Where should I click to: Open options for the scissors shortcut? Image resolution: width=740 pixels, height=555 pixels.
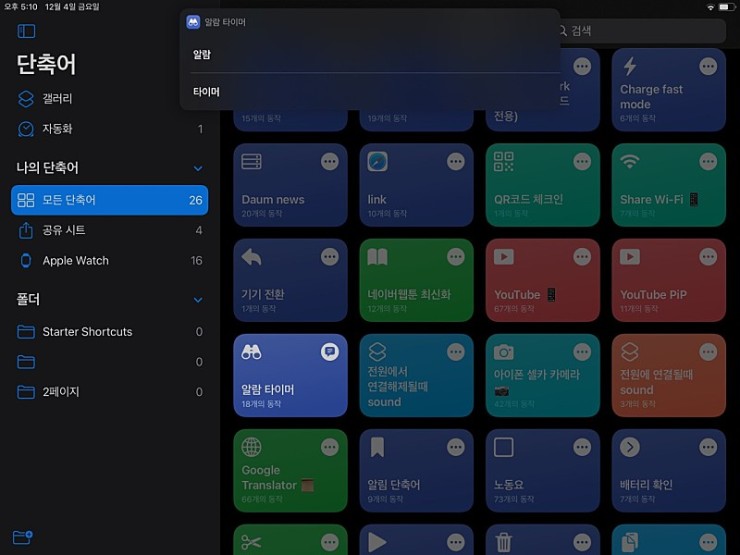pyautogui.click(x=329, y=542)
